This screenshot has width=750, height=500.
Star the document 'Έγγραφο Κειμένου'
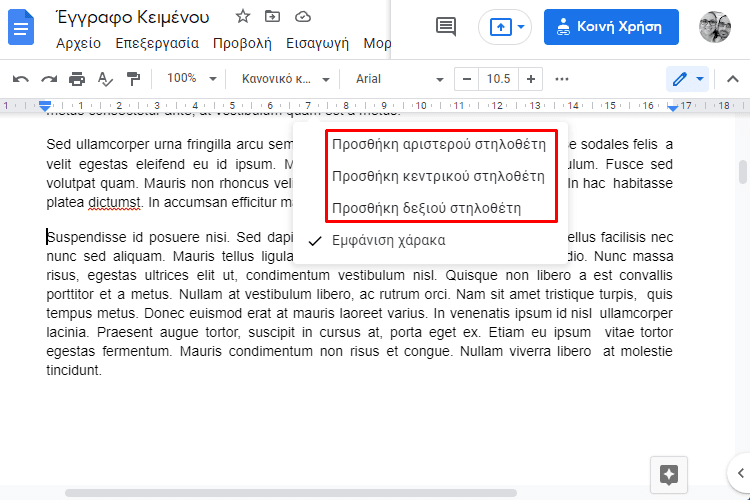[243, 17]
